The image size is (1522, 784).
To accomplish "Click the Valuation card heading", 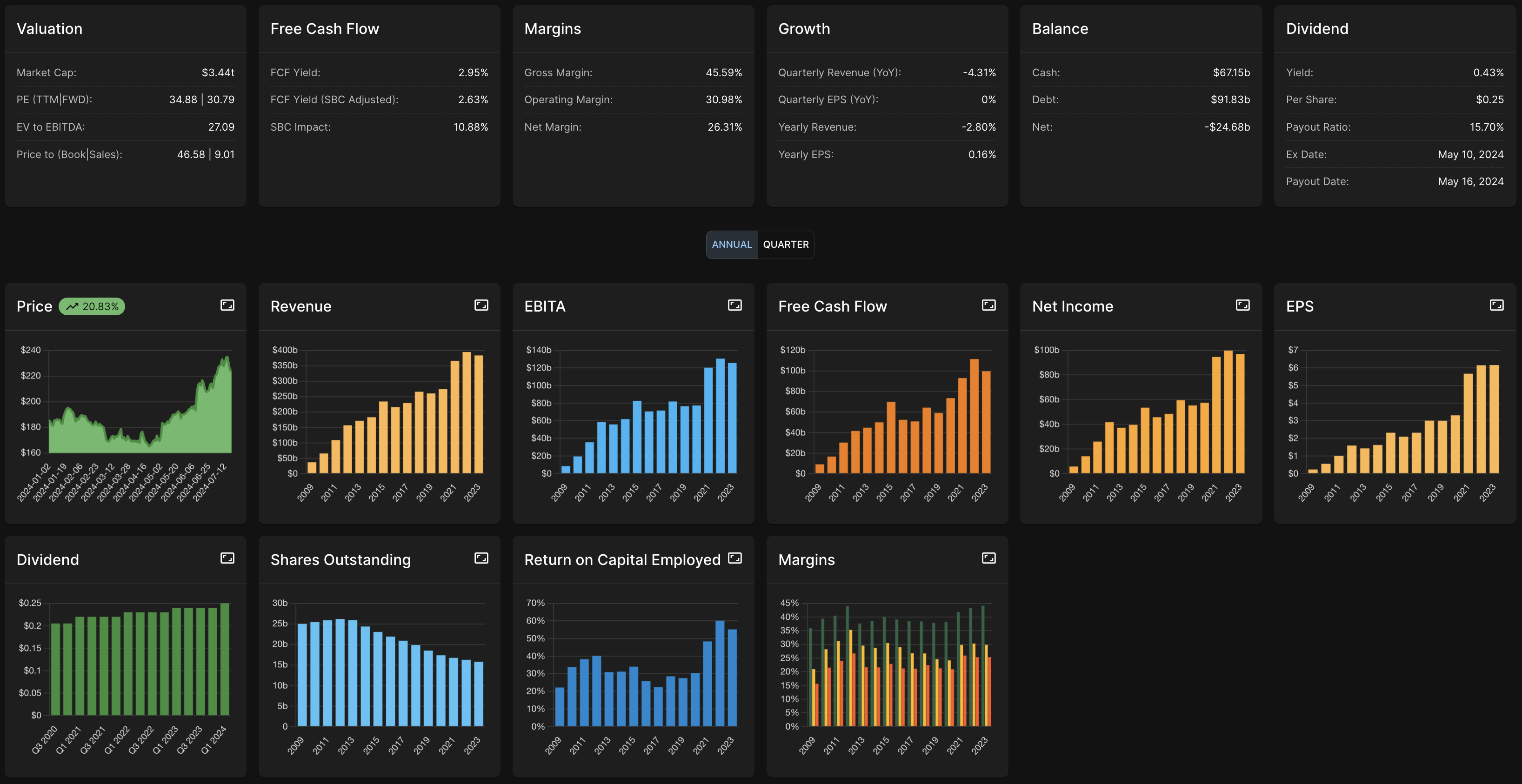I will click(50, 29).
